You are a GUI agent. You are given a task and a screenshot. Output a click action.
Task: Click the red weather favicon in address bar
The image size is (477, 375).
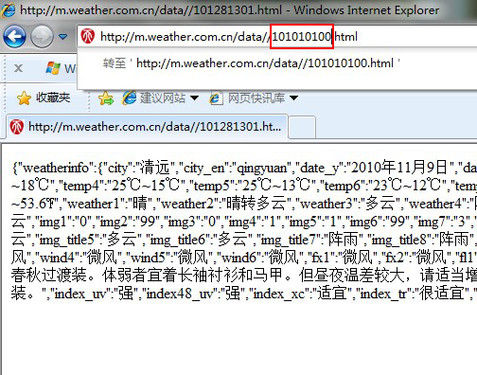[88, 36]
